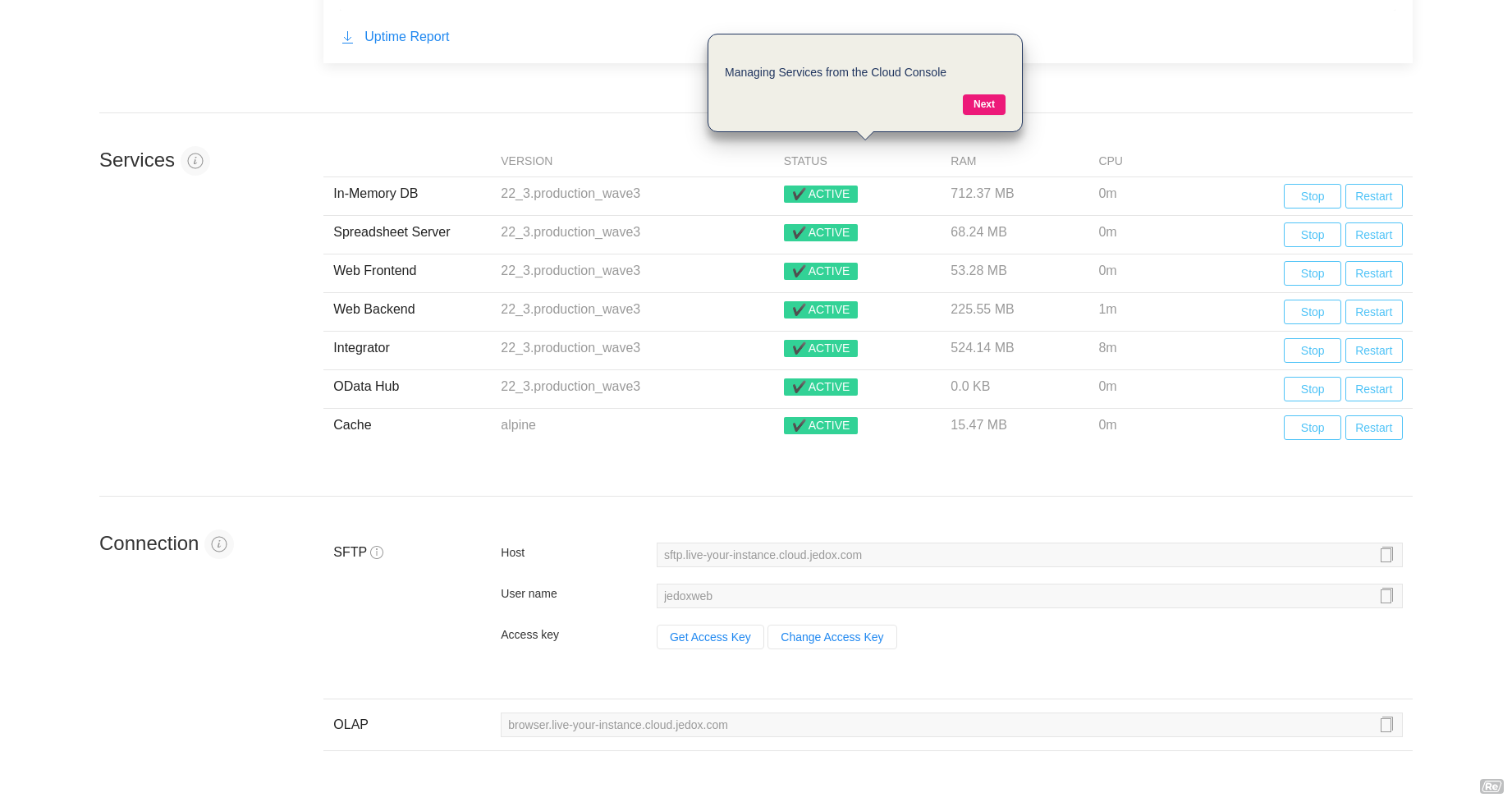Restart the Web Backend service
This screenshot has height=802, width=1512.
tap(1373, 312)
